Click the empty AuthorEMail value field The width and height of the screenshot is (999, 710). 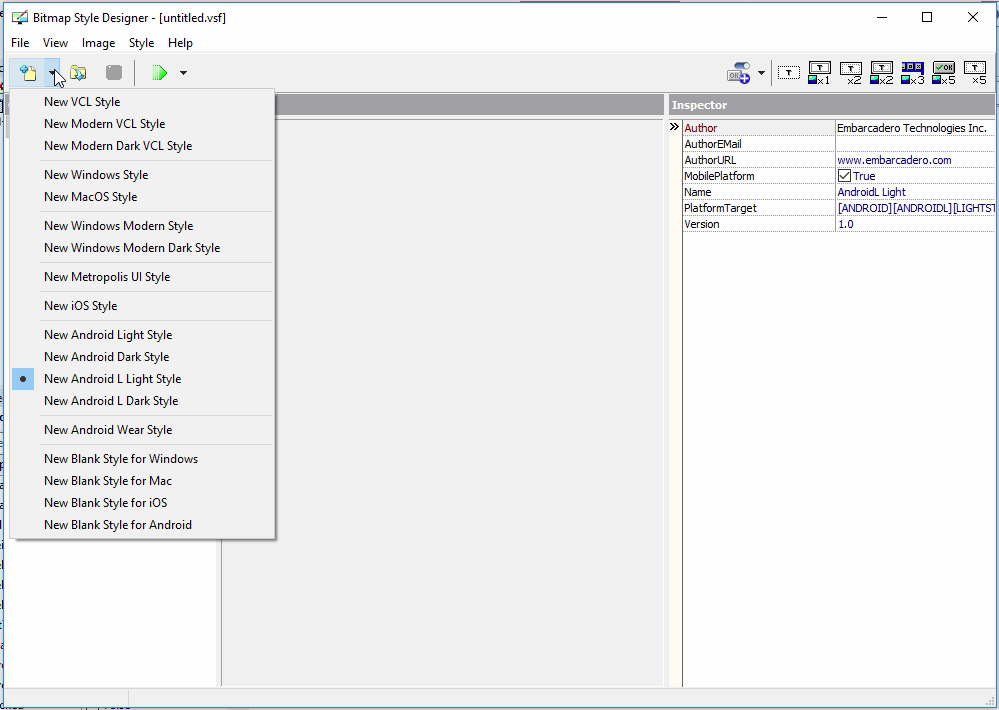click(915, 144)
